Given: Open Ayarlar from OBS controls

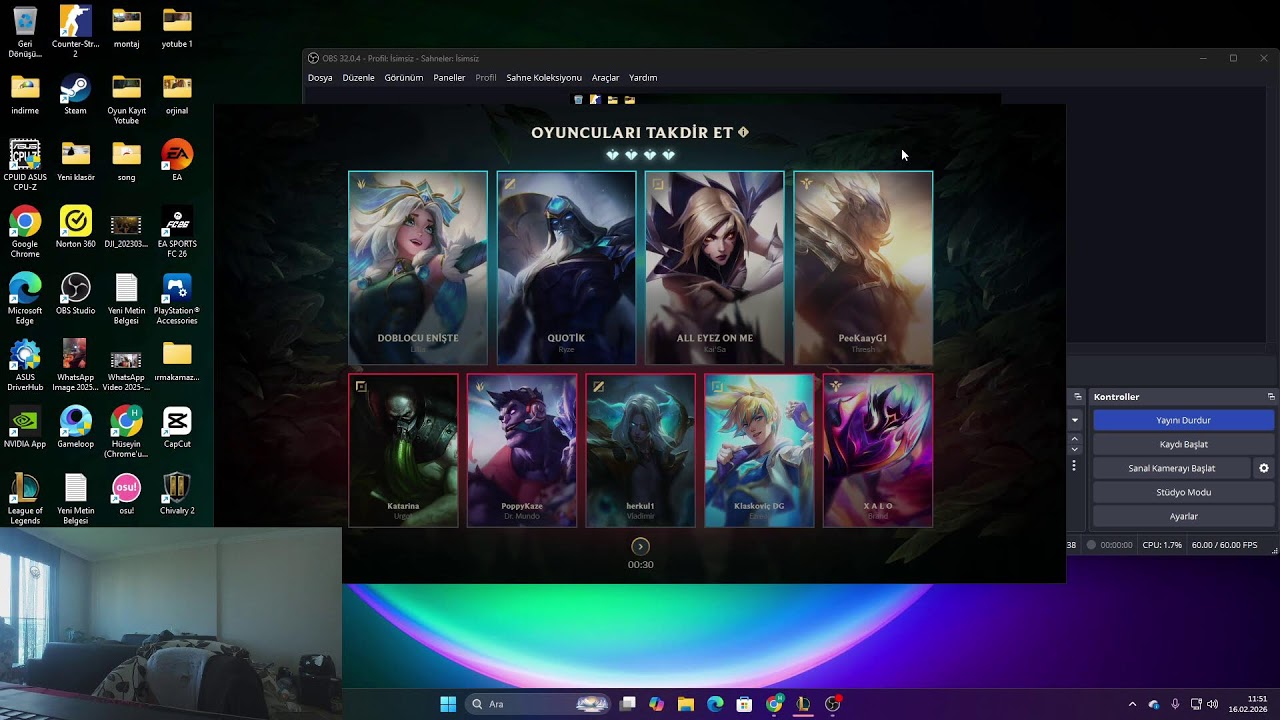Looking at the screenshot, I should [x=1183, y=516].
